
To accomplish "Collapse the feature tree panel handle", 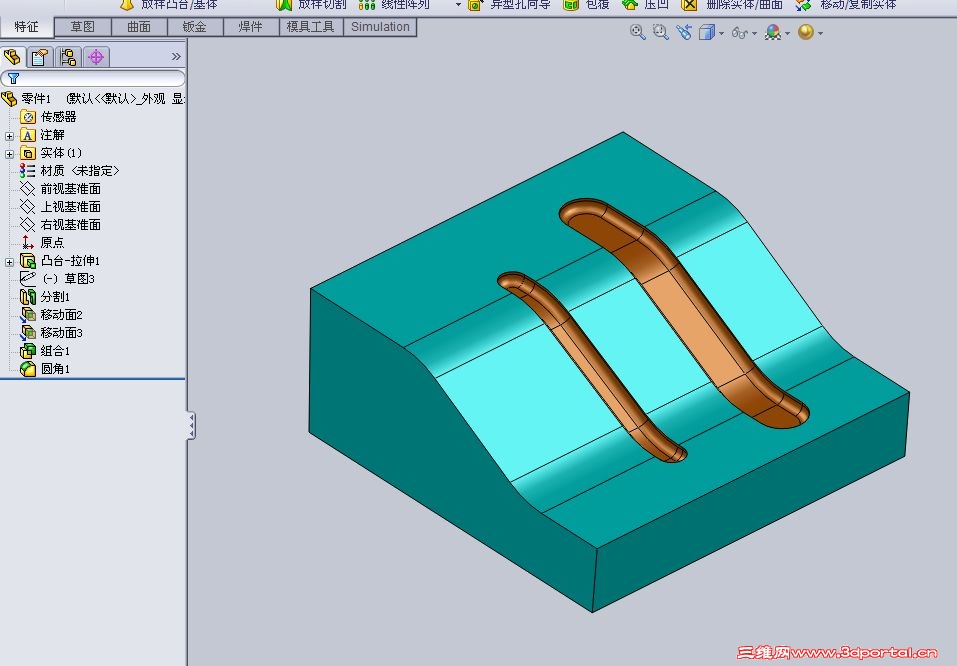I will pyautogui.click(x=191, y=425).
